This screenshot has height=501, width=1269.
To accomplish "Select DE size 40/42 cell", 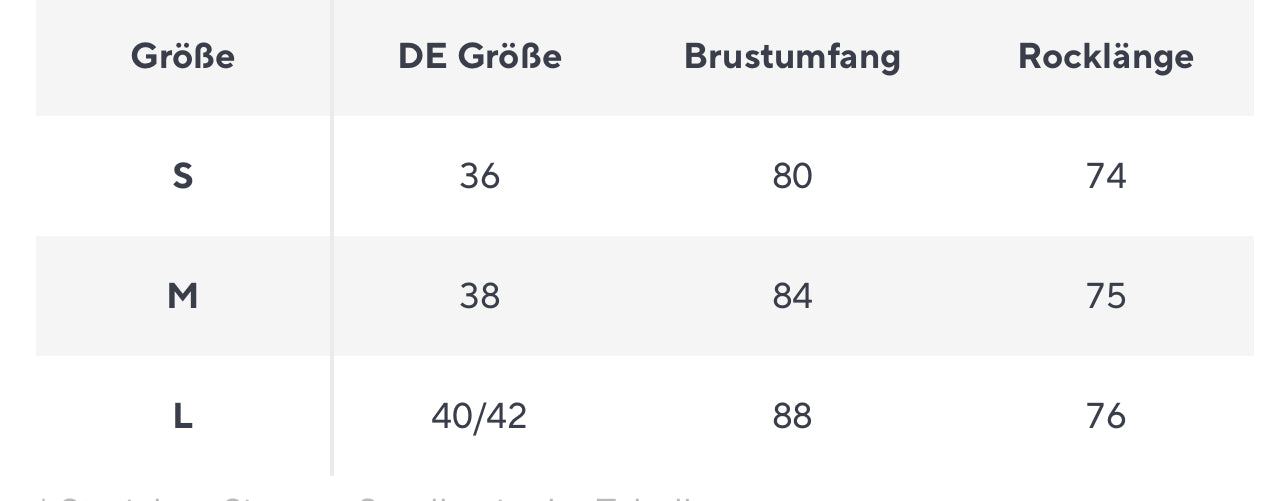I will 479,416.
